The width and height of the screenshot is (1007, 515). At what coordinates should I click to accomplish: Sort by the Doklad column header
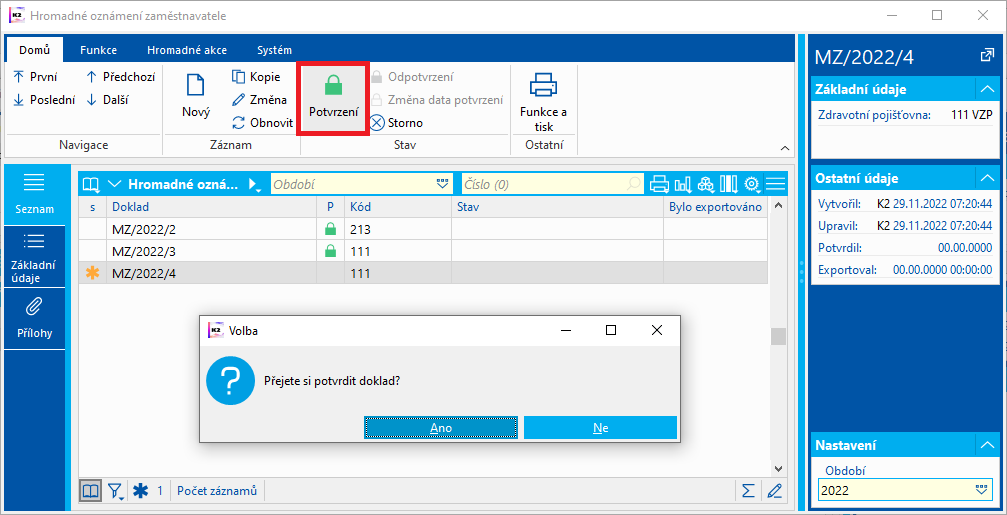(x=212, y=207)
